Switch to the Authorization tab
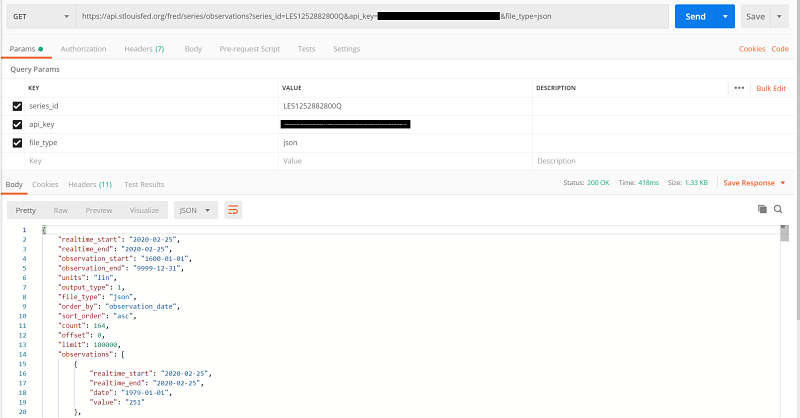 [83, 49]
